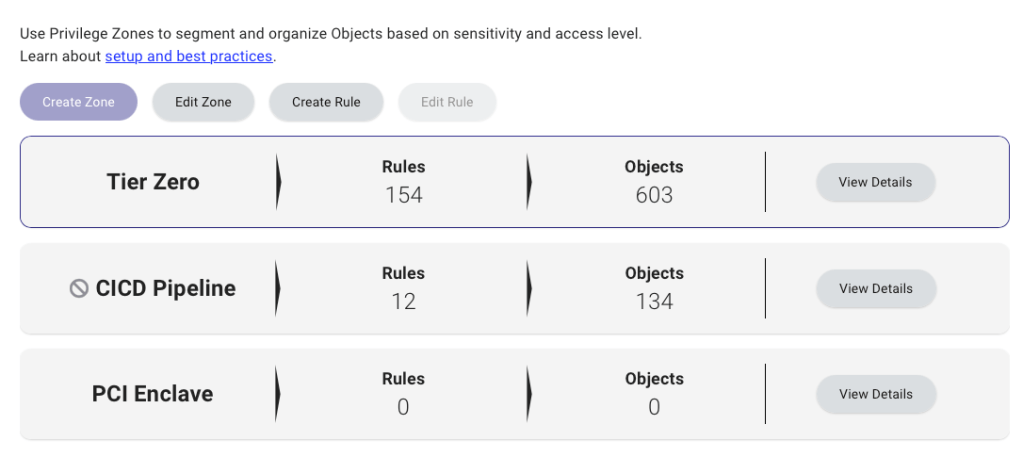
Task: Click the disabled icon beside CICD Pipeline
Action: [x=79, y=289]
